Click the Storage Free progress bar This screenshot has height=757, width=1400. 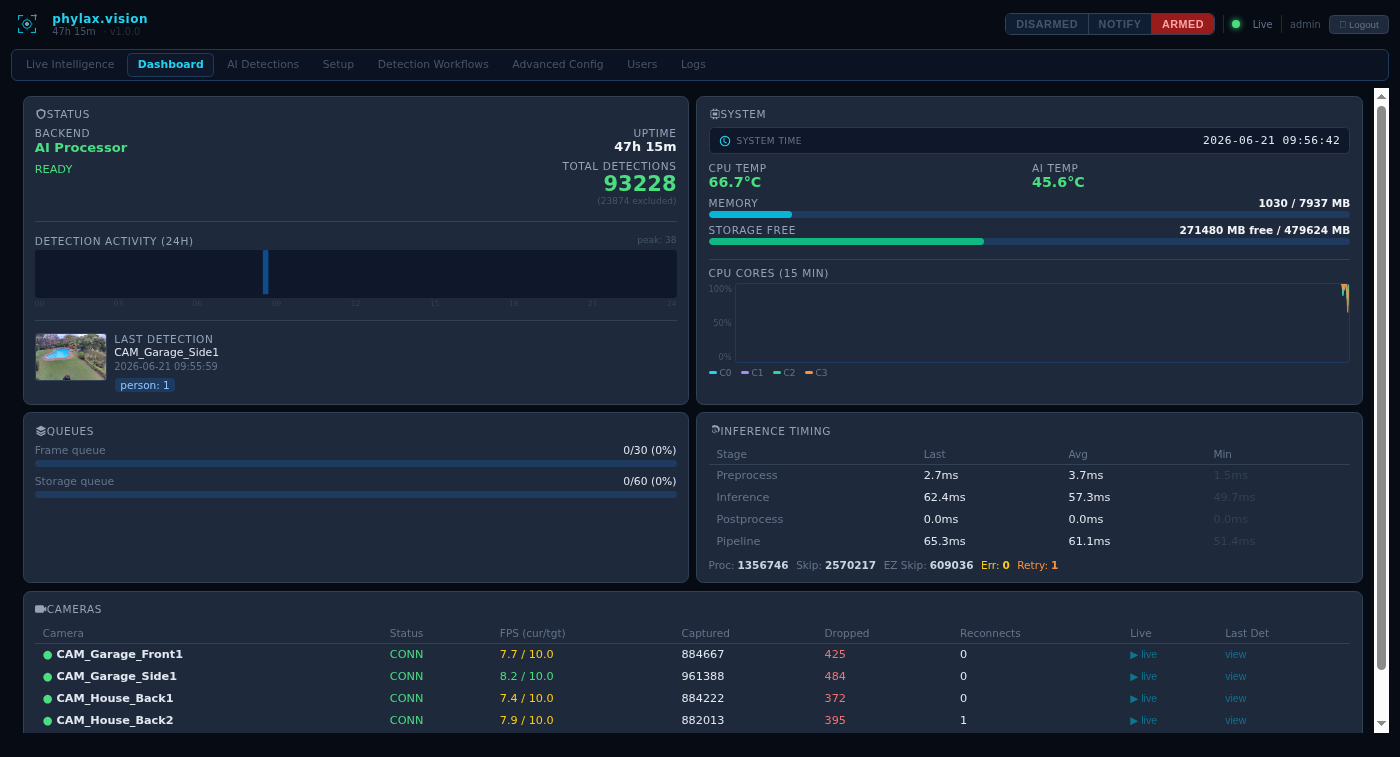[x=1029, y=241]
